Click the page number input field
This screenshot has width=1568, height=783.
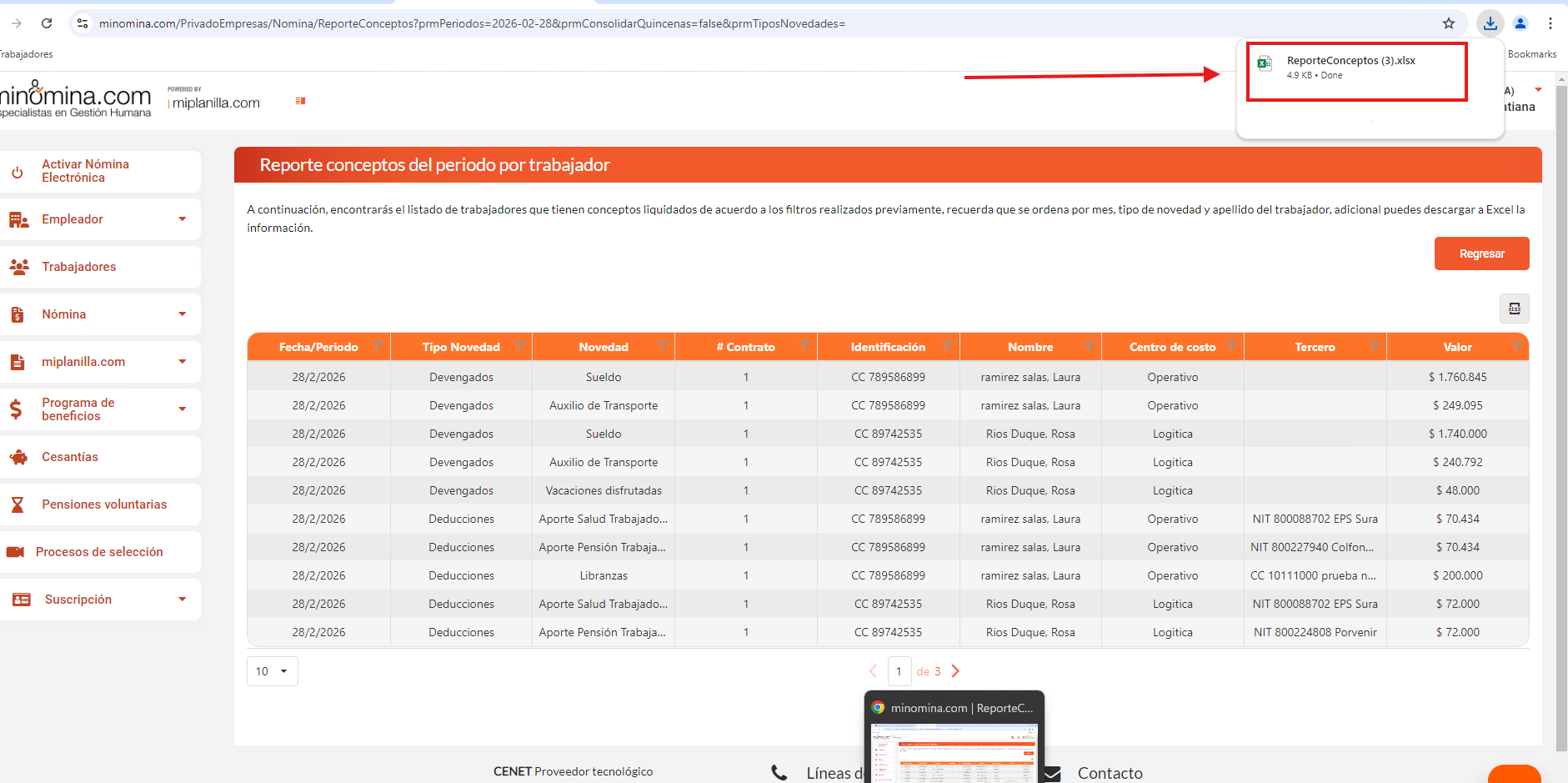899,671
